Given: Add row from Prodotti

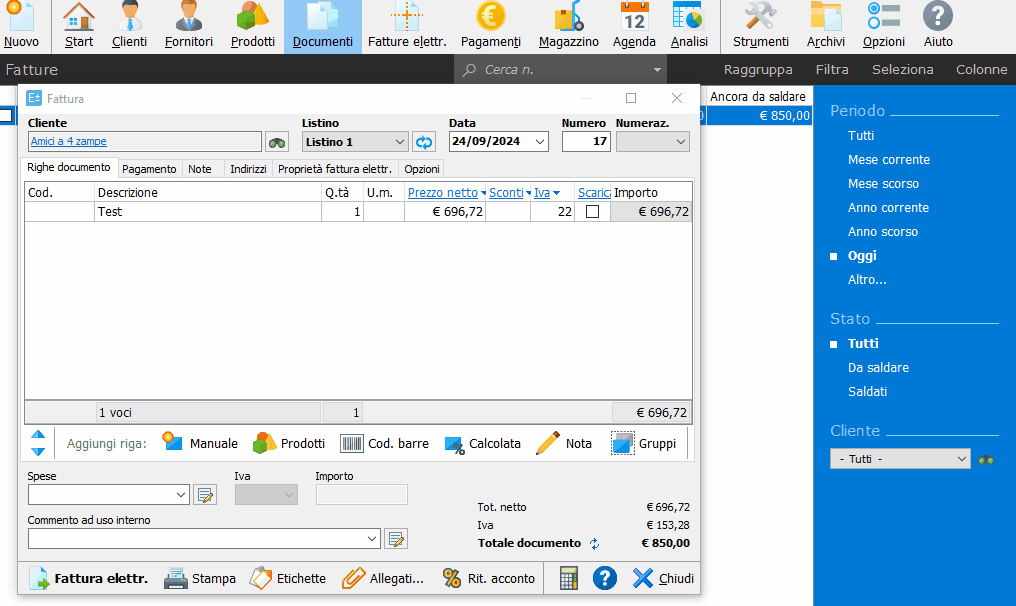Looking at the screenshot, I should [289, 443].
